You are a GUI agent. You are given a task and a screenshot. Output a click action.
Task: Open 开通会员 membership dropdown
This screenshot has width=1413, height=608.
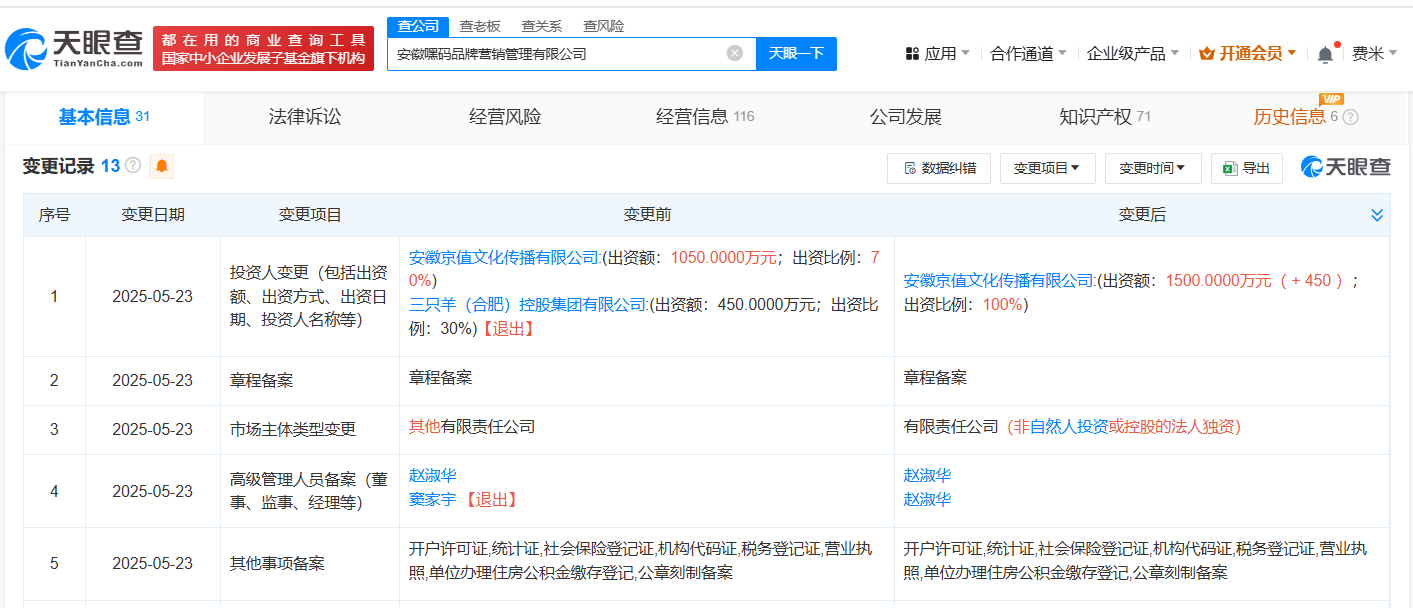coord(1247,54)
